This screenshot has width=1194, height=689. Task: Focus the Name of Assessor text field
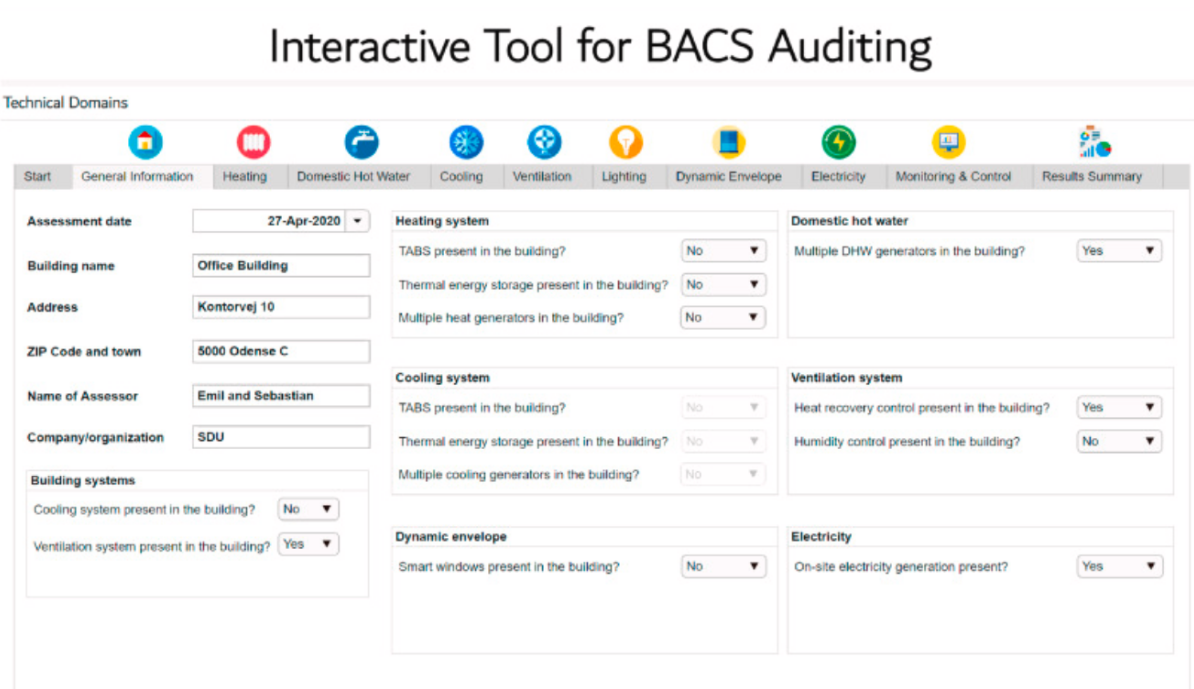[280, 396]
